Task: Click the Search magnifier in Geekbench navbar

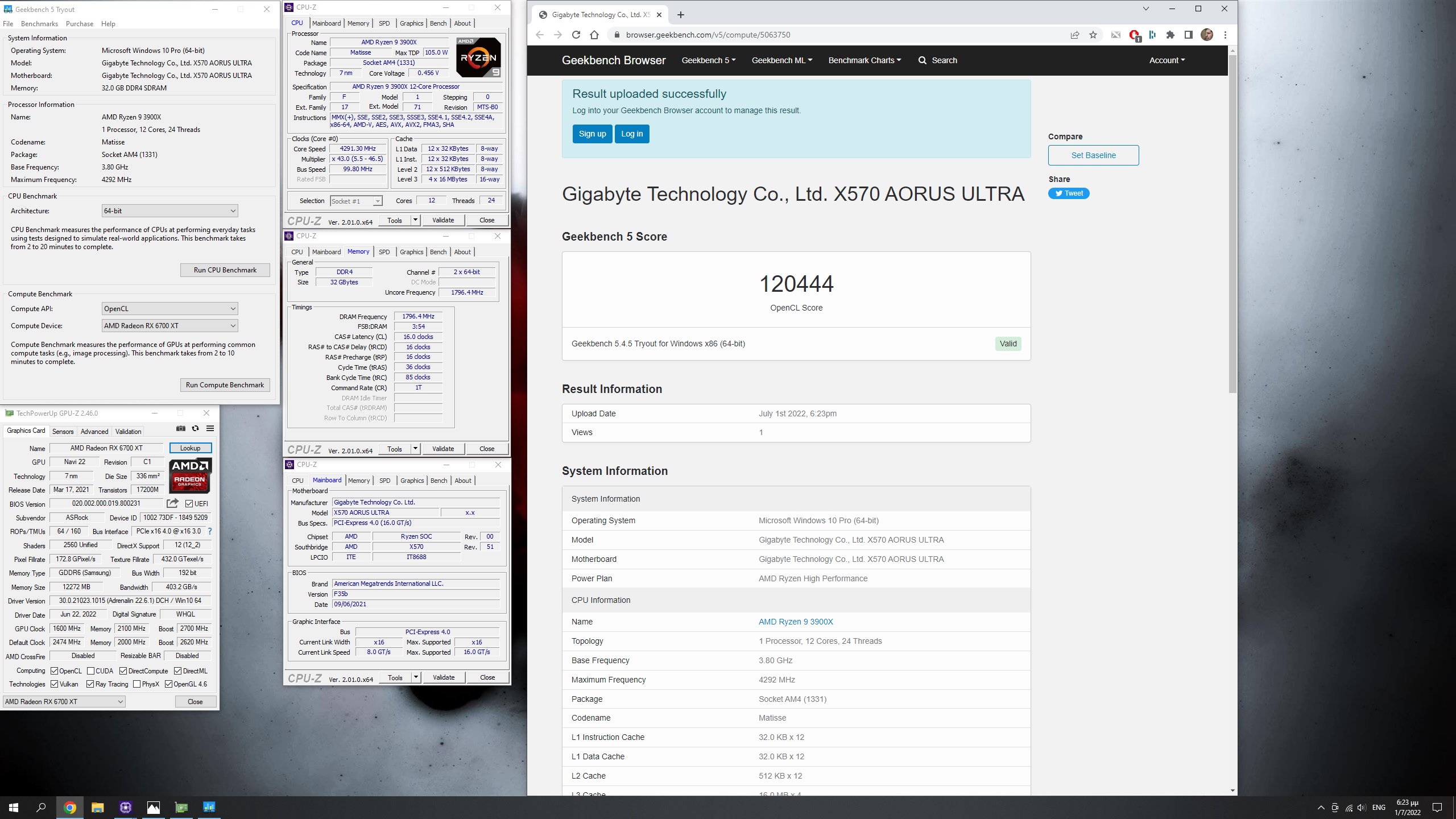Action: point(922,60)
